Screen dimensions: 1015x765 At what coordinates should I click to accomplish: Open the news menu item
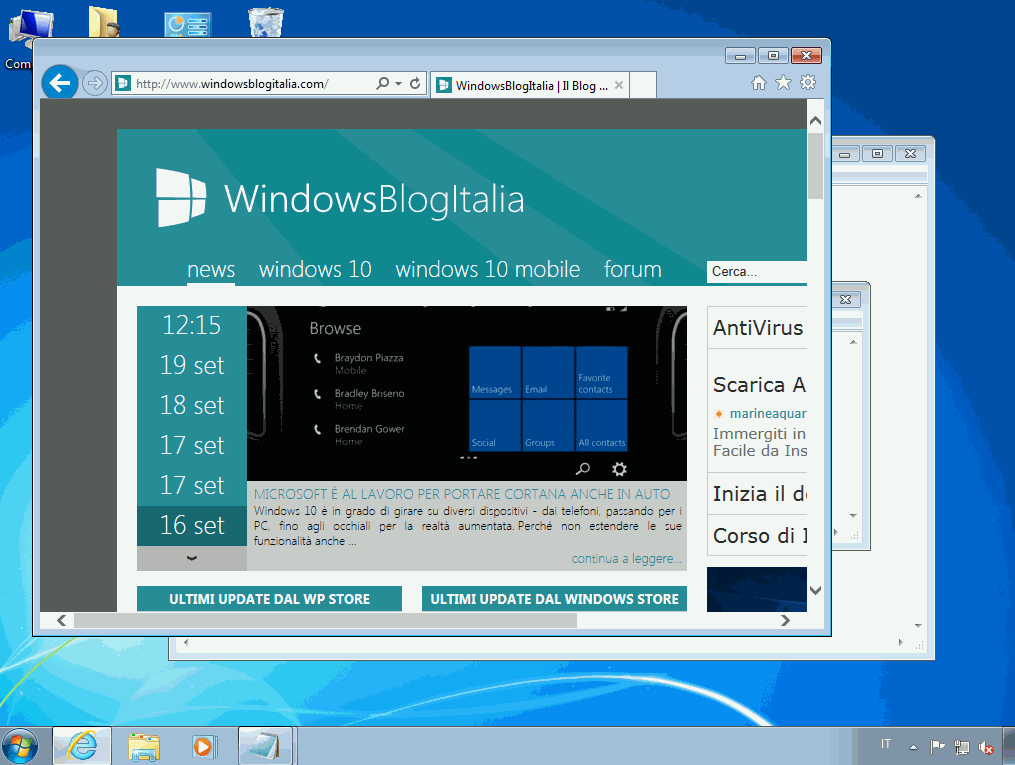211,269
